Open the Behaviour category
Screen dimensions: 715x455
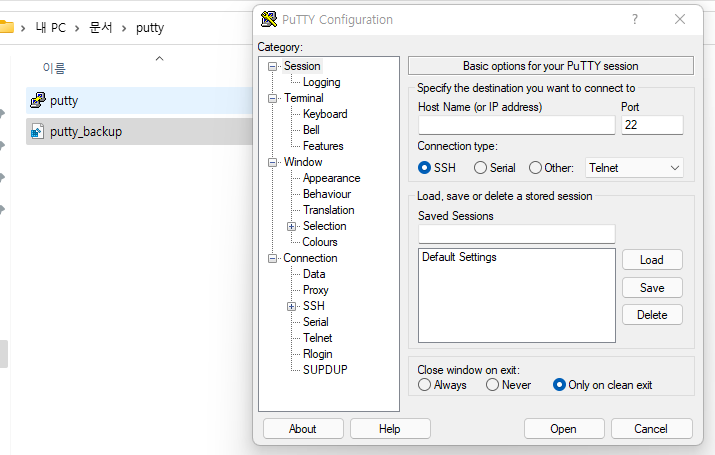coord(327,194)
